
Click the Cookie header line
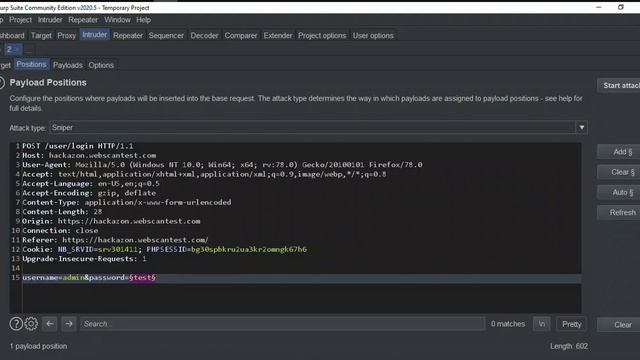[164, 249]
